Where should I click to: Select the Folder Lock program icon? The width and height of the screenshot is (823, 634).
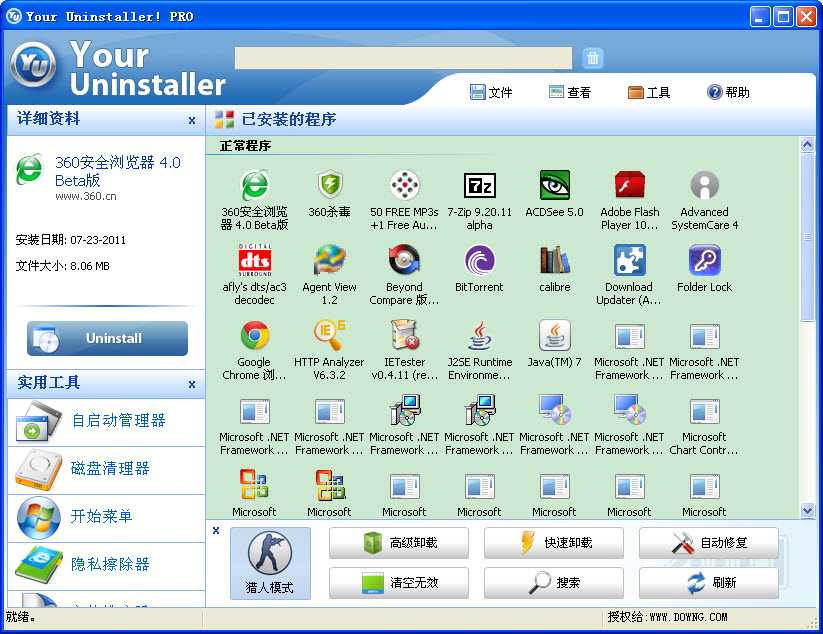[x=704, y=261]
